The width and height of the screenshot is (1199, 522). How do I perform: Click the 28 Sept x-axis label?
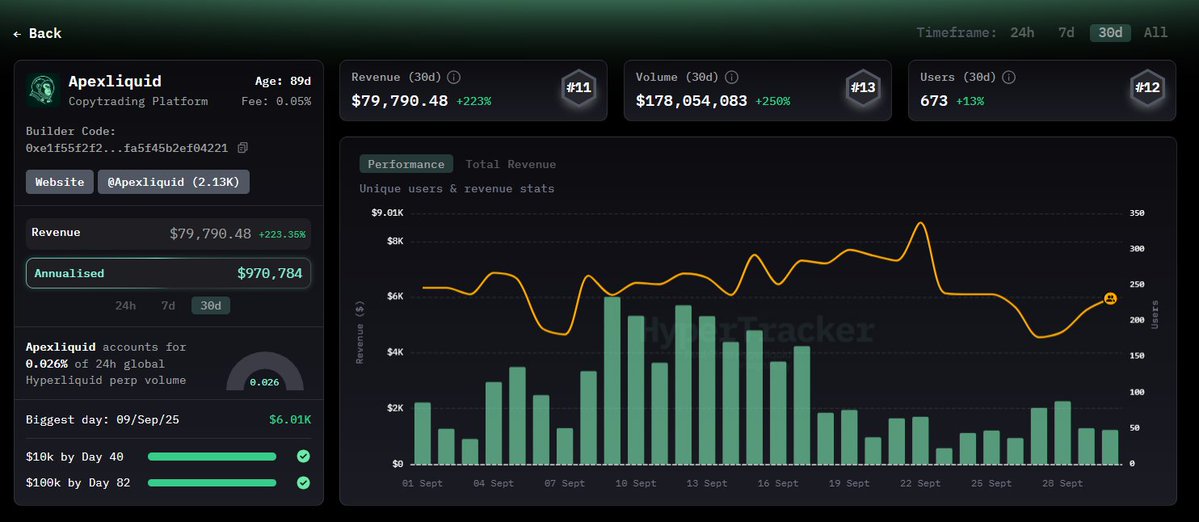(x=1061, y=483)
